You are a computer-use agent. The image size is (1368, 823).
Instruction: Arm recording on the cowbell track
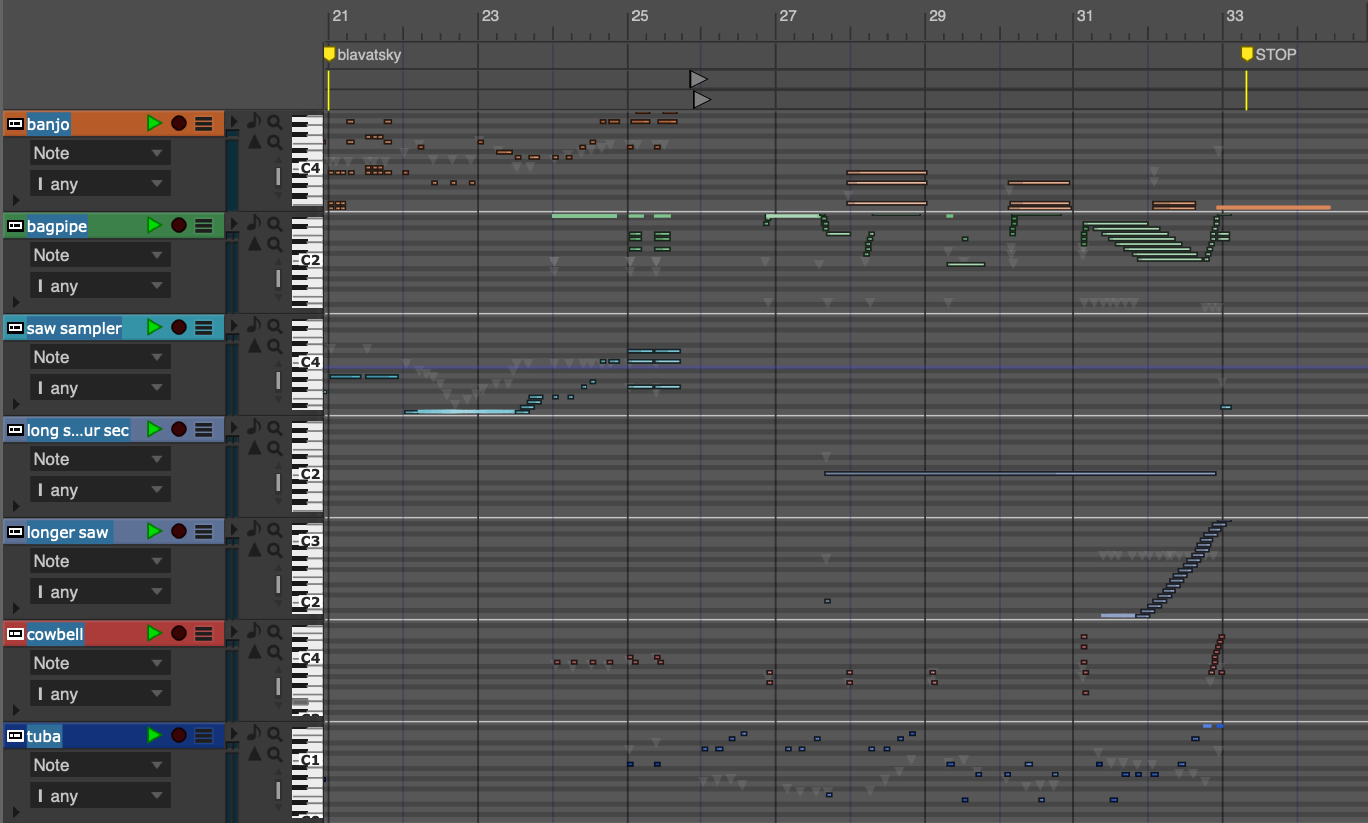click(x=179, y=633)
